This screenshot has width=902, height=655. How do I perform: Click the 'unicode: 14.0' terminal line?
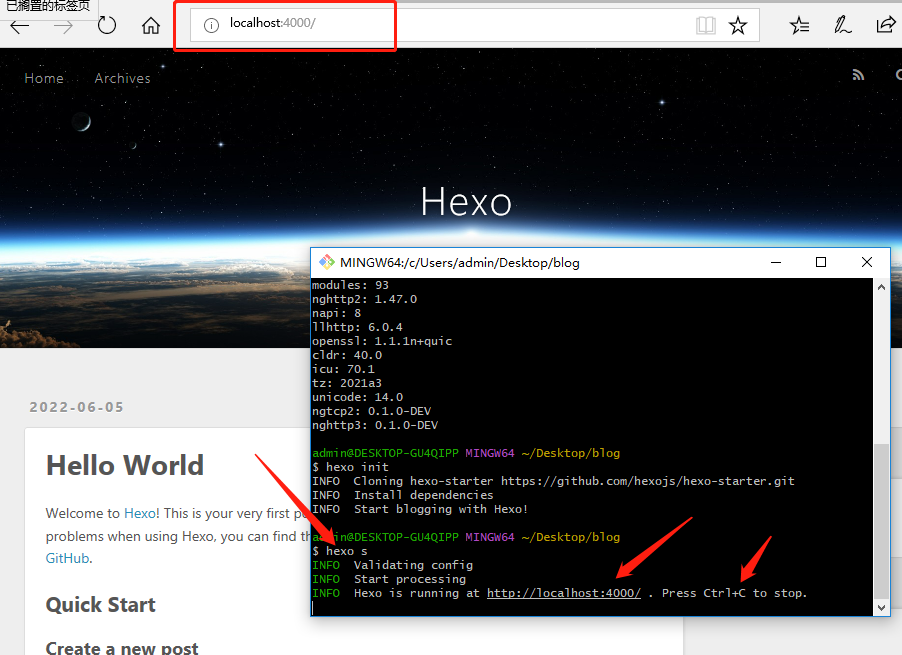(x=357, y=397)
